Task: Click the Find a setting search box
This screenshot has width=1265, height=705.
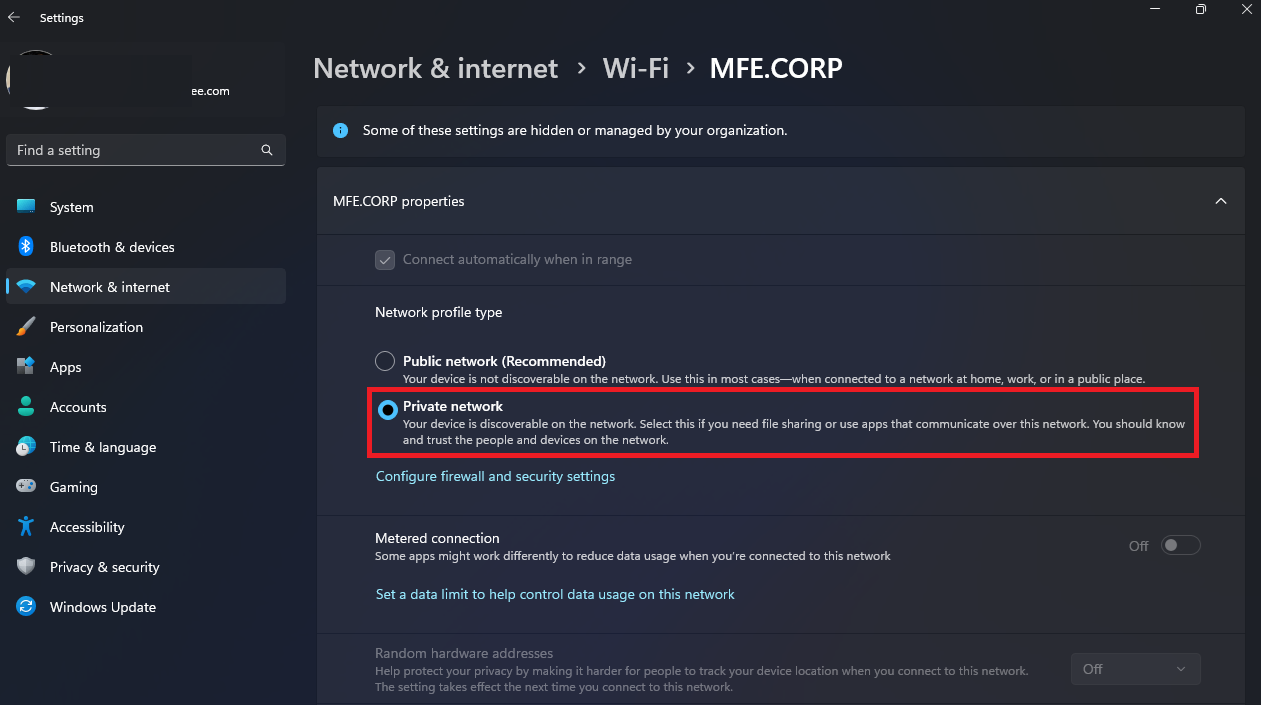Action: pos(146,150)
